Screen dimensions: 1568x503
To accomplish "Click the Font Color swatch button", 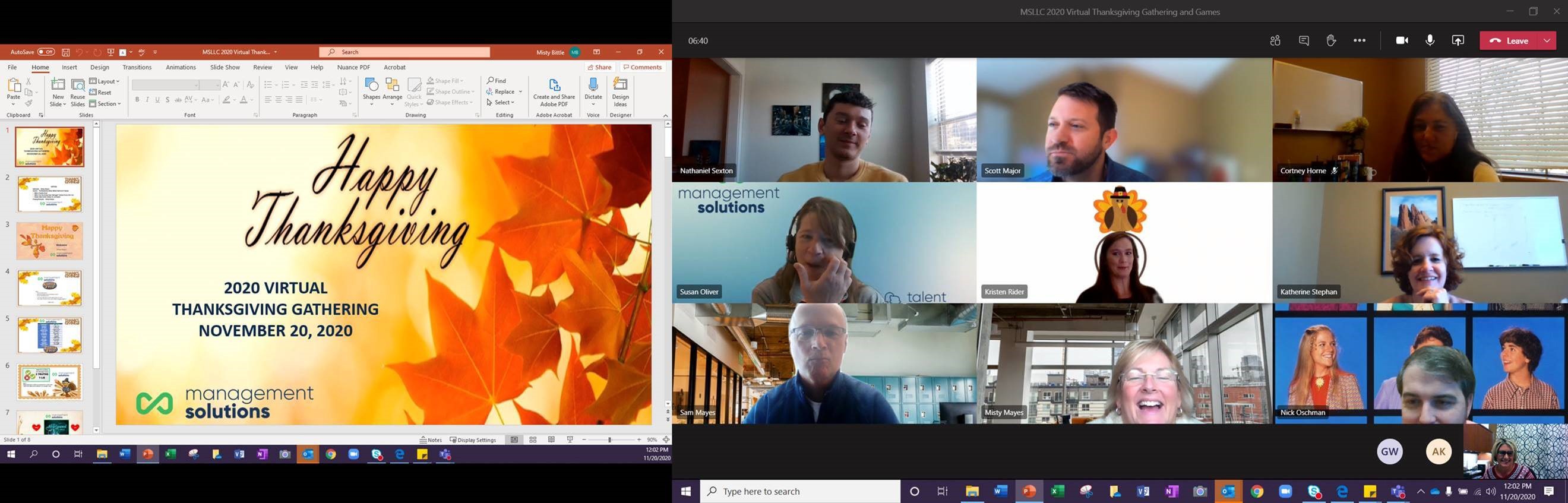I will [x=244, y=100].
